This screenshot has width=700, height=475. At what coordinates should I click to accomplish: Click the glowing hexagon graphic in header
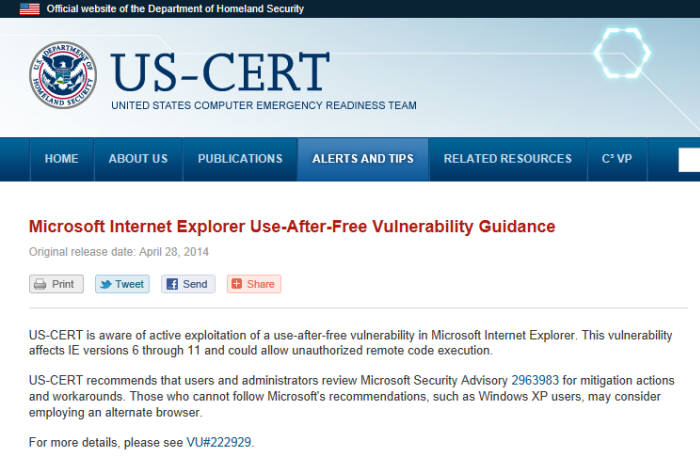coord(621,53)
